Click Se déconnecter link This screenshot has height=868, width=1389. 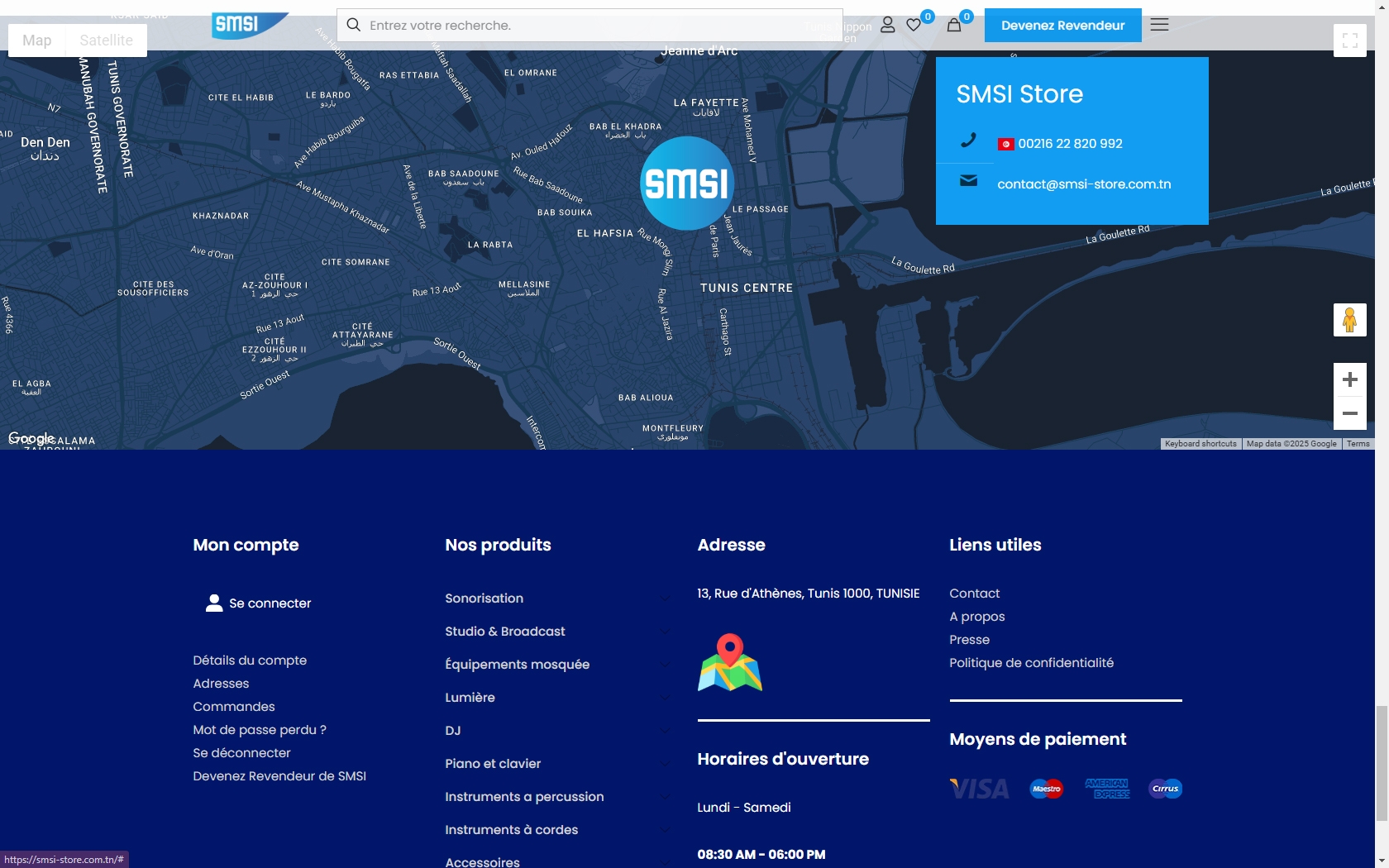[241, 753]
